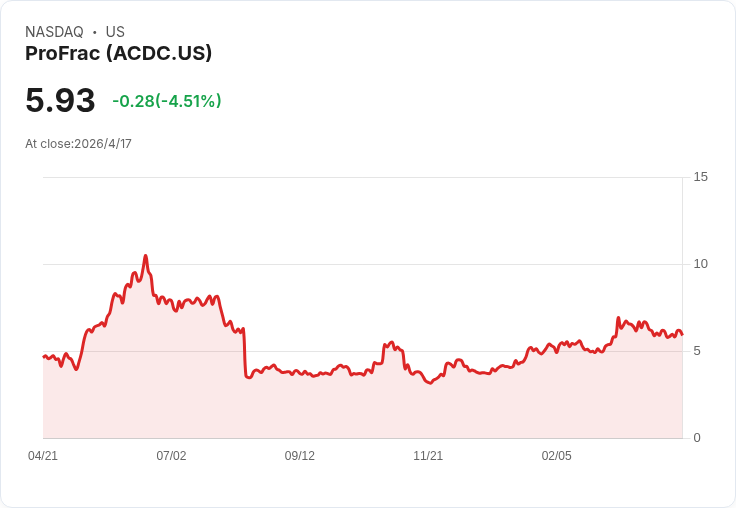Viewport: 736px width, 508px height.
Task: Click the 0 y-axis value label
Action: tap(697, 438)
